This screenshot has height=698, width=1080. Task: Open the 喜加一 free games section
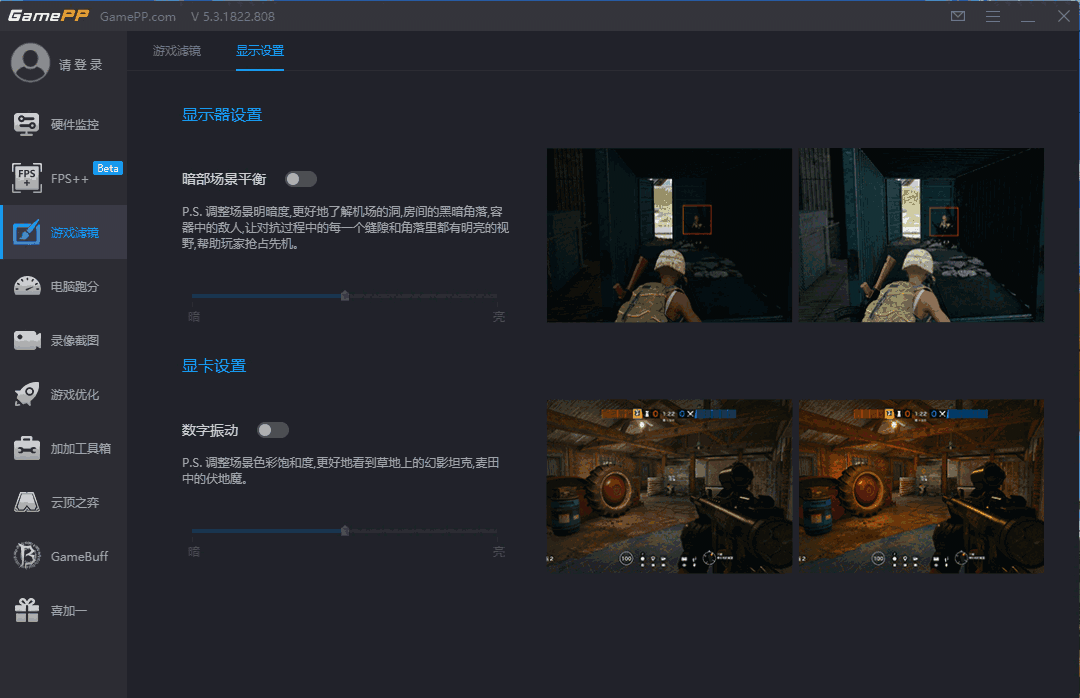(63, 610)
